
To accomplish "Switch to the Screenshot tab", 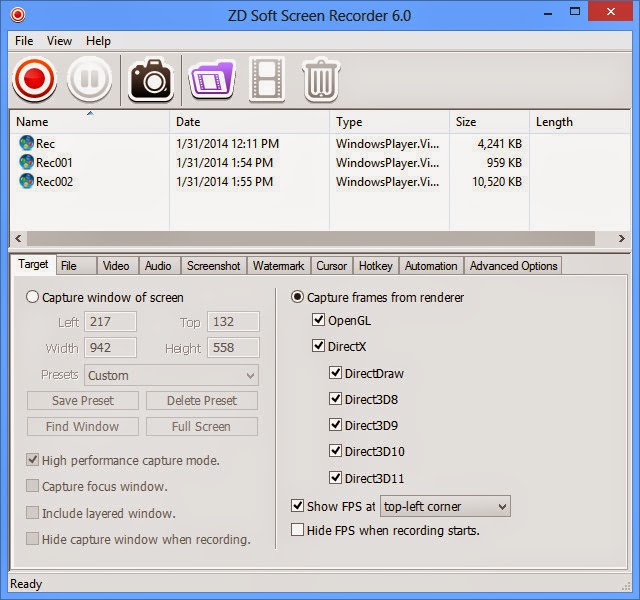I will point(213,266).
